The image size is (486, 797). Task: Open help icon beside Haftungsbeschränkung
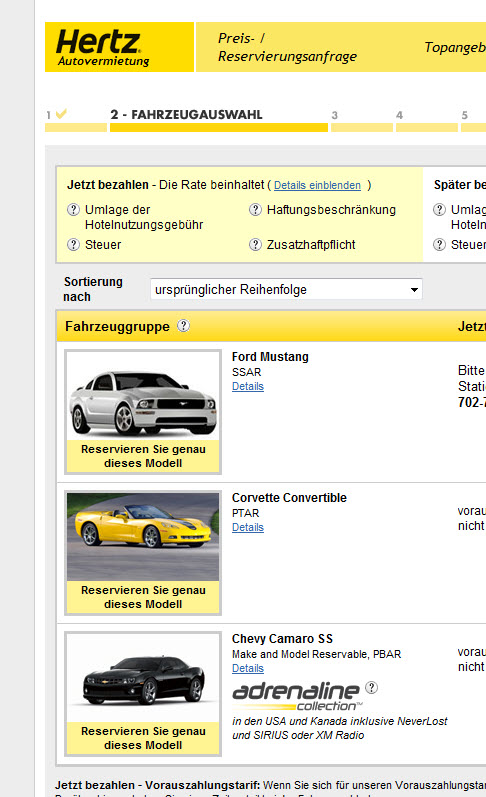(x=255, y=209)
